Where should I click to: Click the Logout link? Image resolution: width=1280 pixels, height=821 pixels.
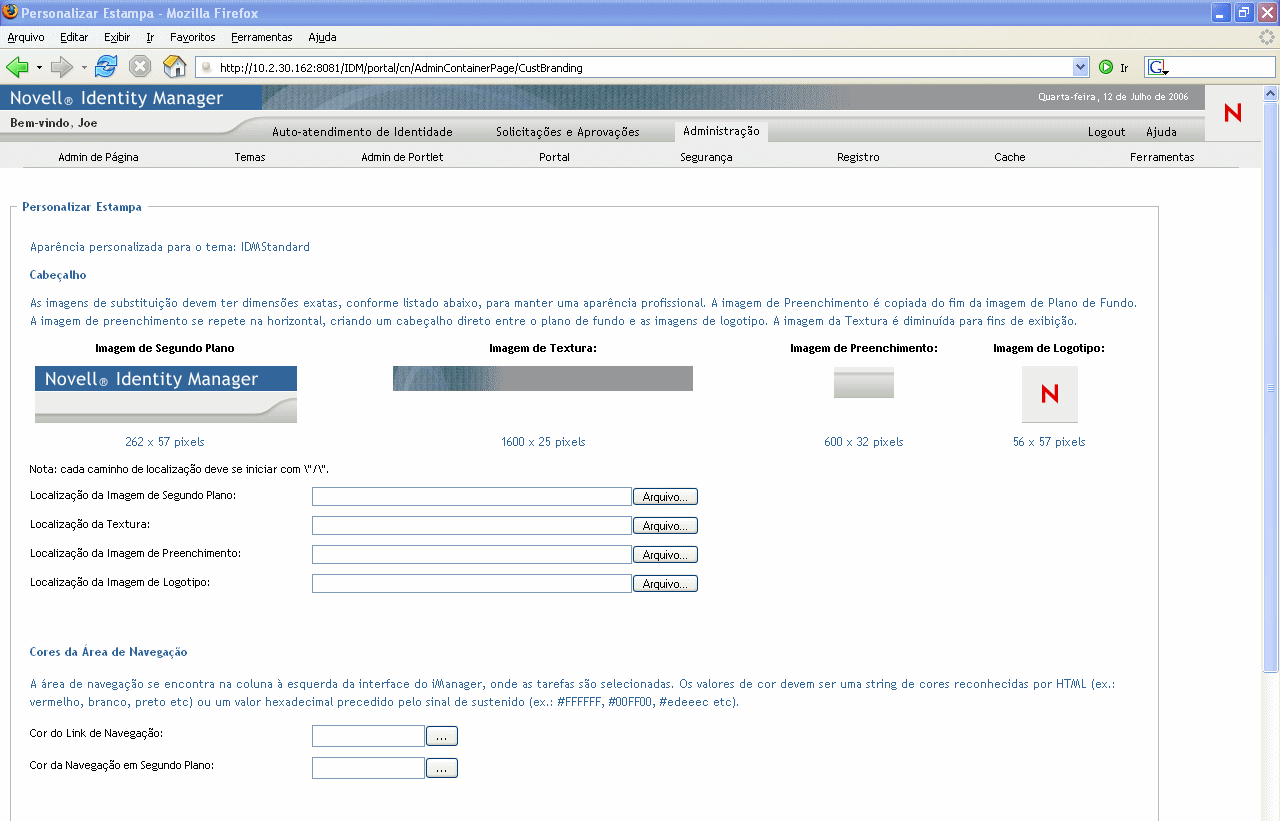click(x=1106, y=132)
